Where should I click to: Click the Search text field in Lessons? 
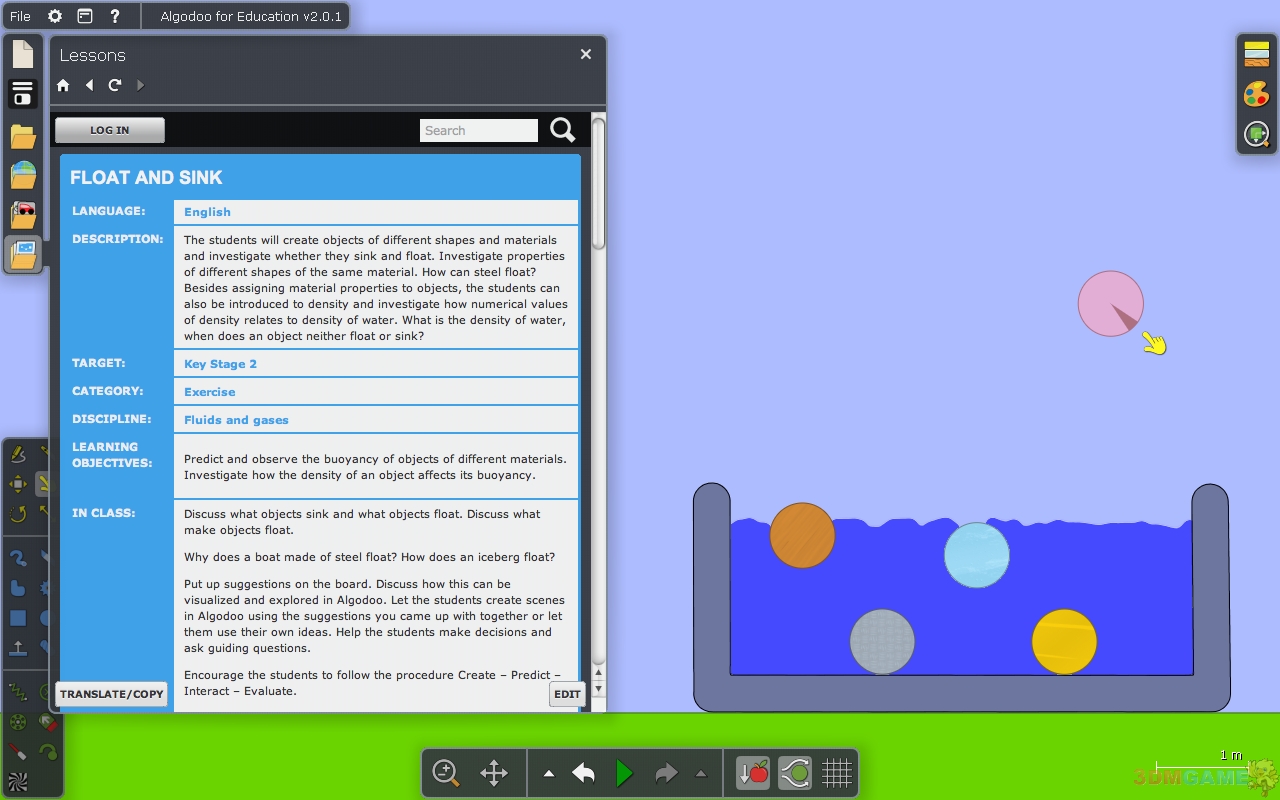pos(478,131)
